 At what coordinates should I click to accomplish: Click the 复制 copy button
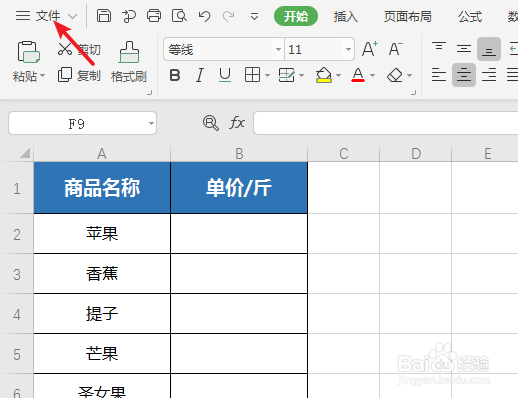pos(79,75)
